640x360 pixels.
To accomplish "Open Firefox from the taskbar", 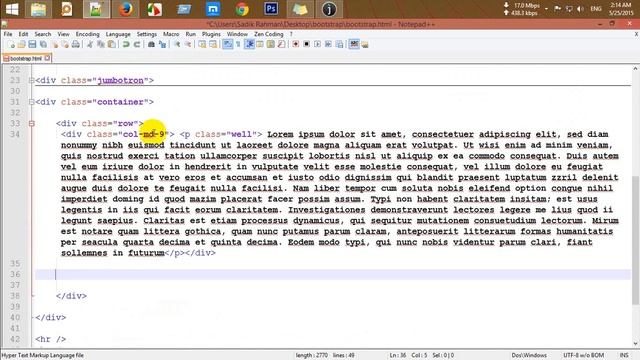I will pyautogui.click(x=126, y=9).
